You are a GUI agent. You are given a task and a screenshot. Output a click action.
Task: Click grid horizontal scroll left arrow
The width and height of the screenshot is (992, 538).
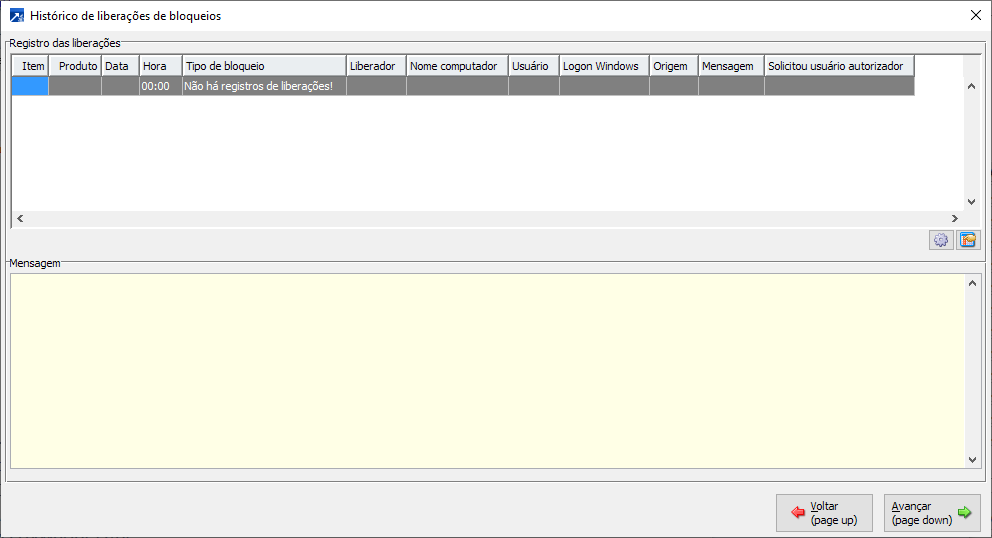[20, 218]
